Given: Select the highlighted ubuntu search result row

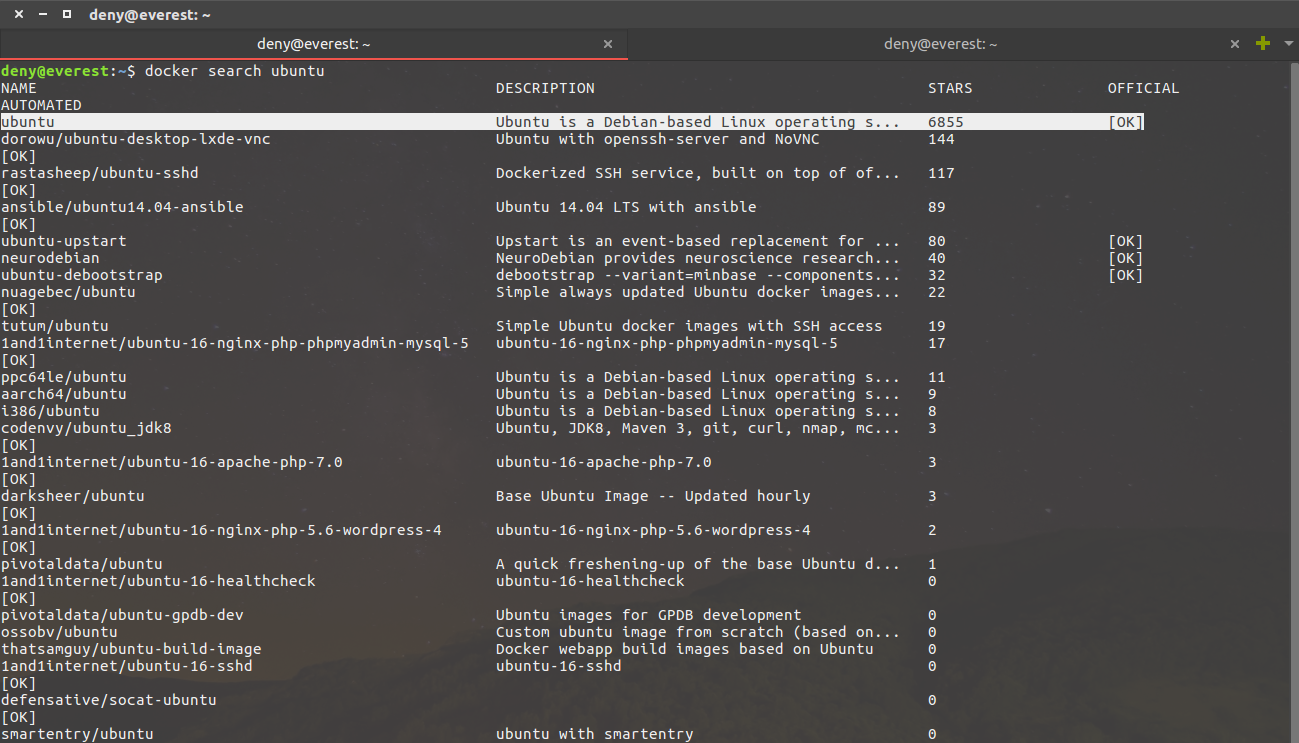Looking at the screenshot, I should click(300, 121).
